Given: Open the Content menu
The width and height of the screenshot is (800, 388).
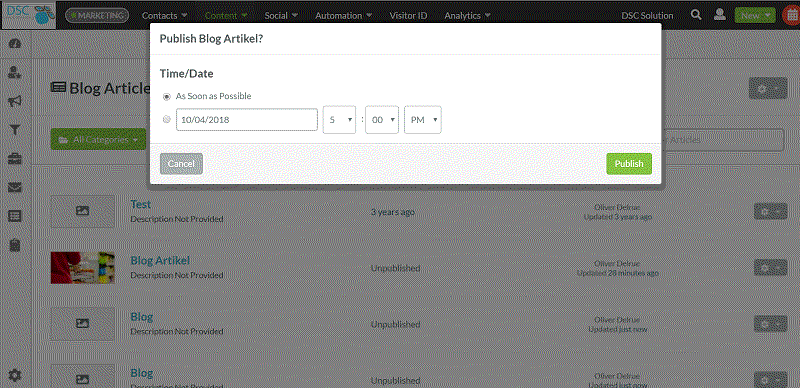Looking at the screenshot, I should 226,15.
